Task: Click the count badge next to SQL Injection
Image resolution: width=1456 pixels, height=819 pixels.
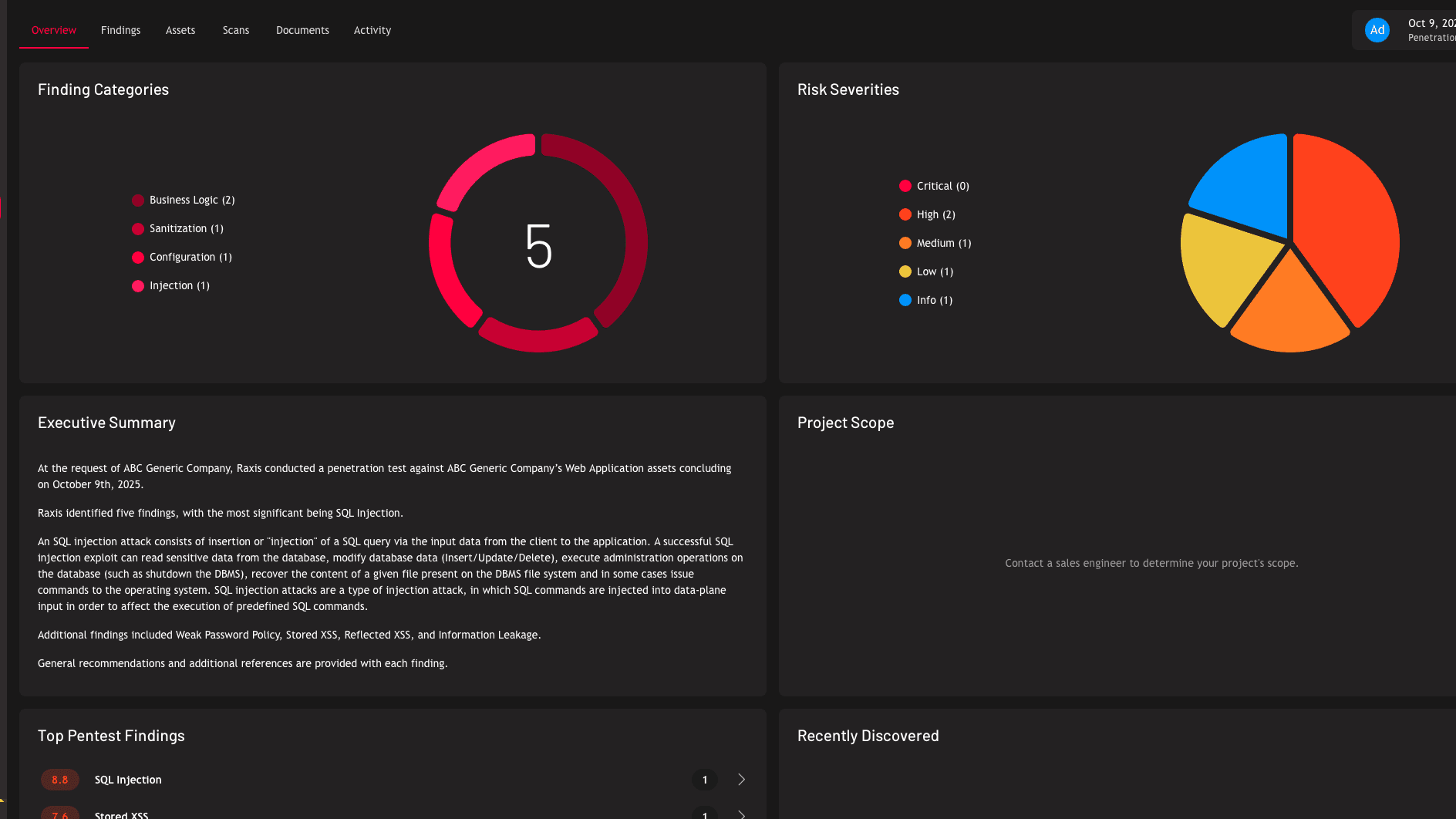Action: click(x=703, y=780)
